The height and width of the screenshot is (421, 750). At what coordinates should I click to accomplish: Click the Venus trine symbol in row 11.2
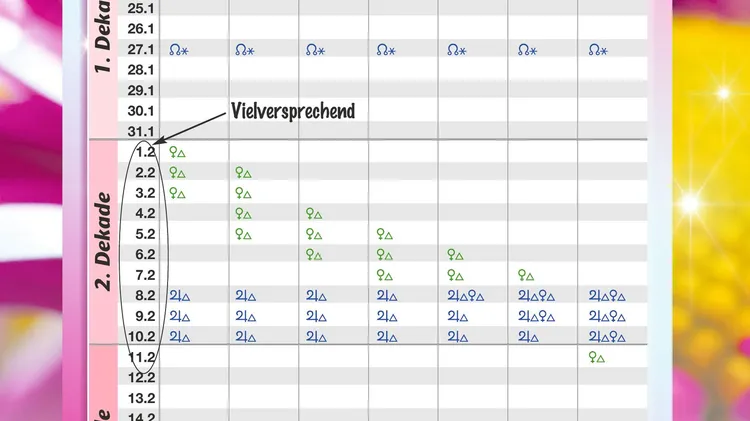click(x=596, y=357)
